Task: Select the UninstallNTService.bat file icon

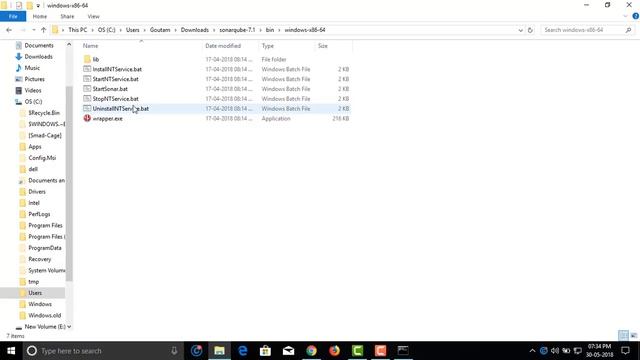Action: 87,109
